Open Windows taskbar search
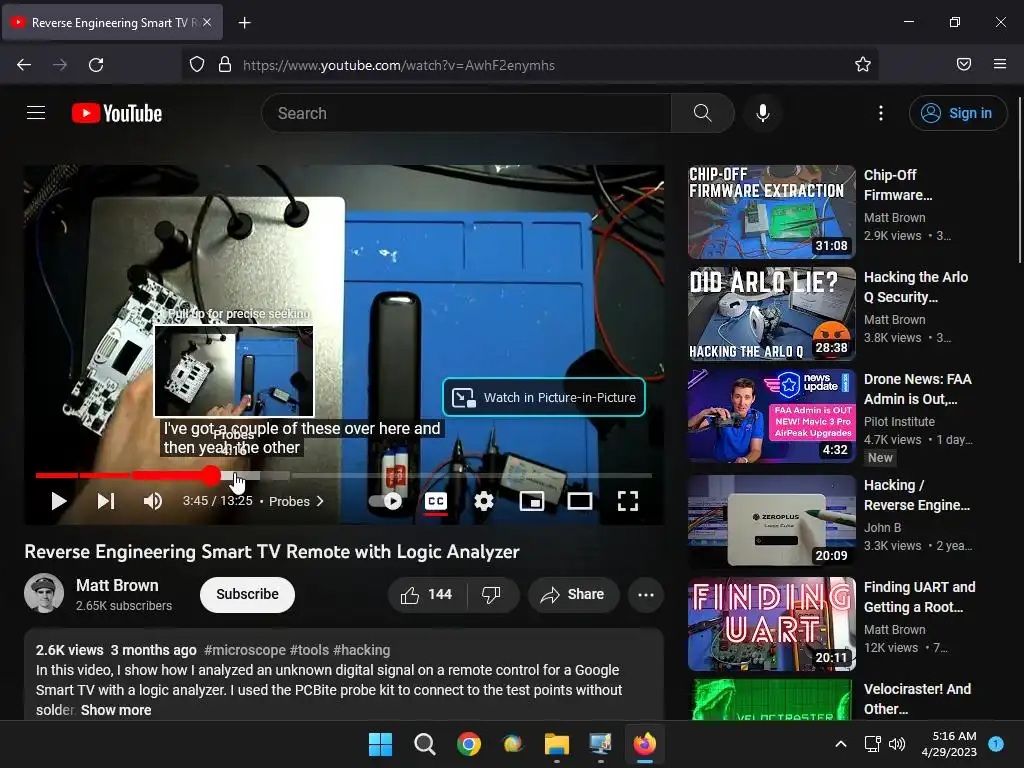This screenshot has height=768, width=1024. pos(424,744)
